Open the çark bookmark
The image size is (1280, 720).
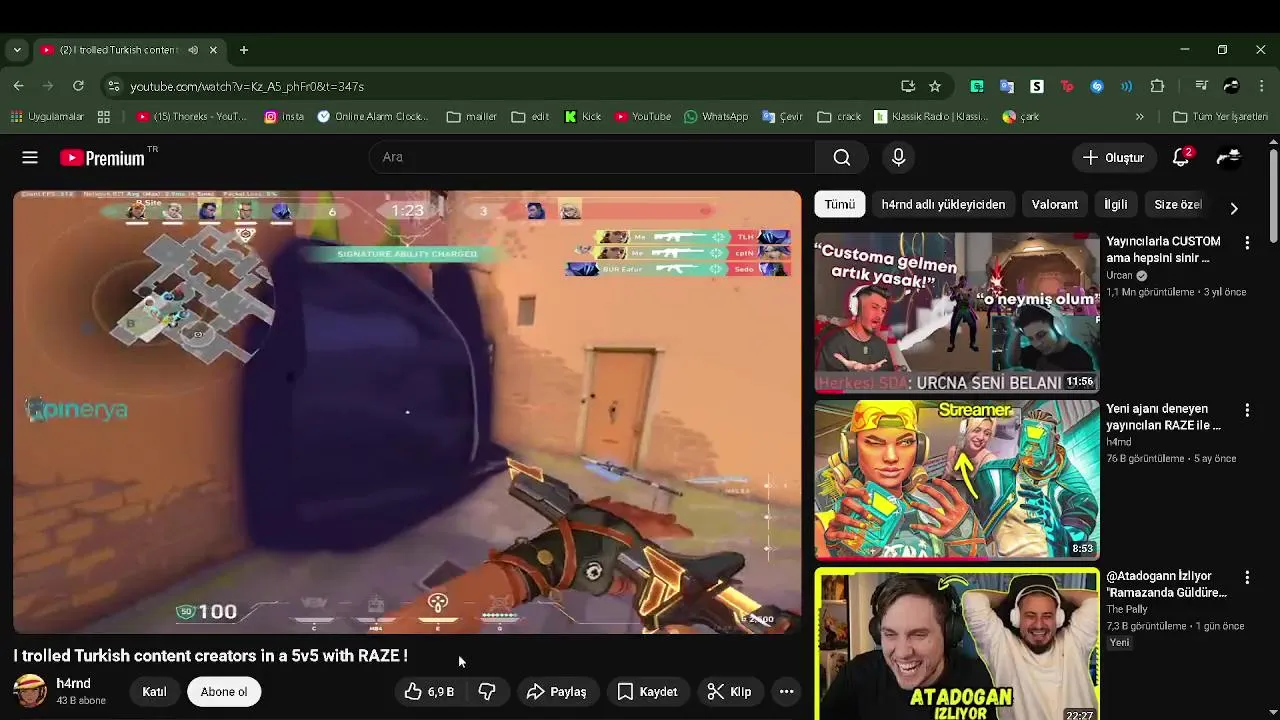pos(1021,117)
